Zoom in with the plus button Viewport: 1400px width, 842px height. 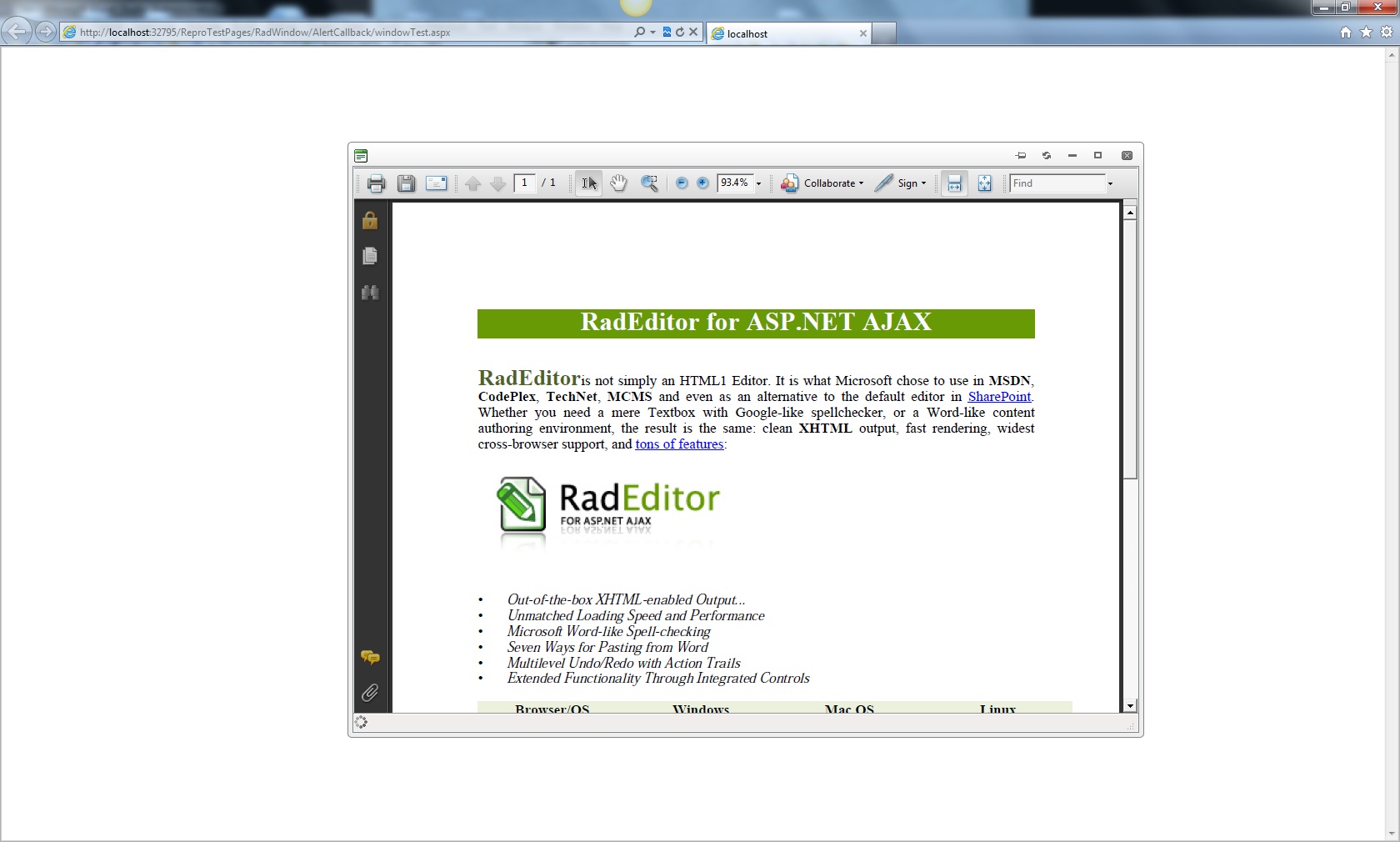point(702,183)
